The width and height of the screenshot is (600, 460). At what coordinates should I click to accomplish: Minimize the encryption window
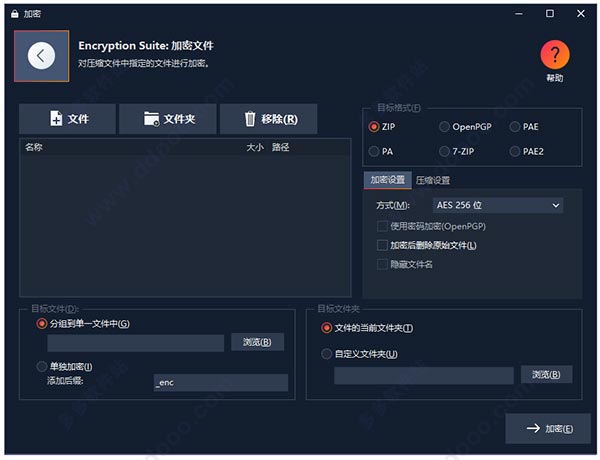click(x=518, y=14)
